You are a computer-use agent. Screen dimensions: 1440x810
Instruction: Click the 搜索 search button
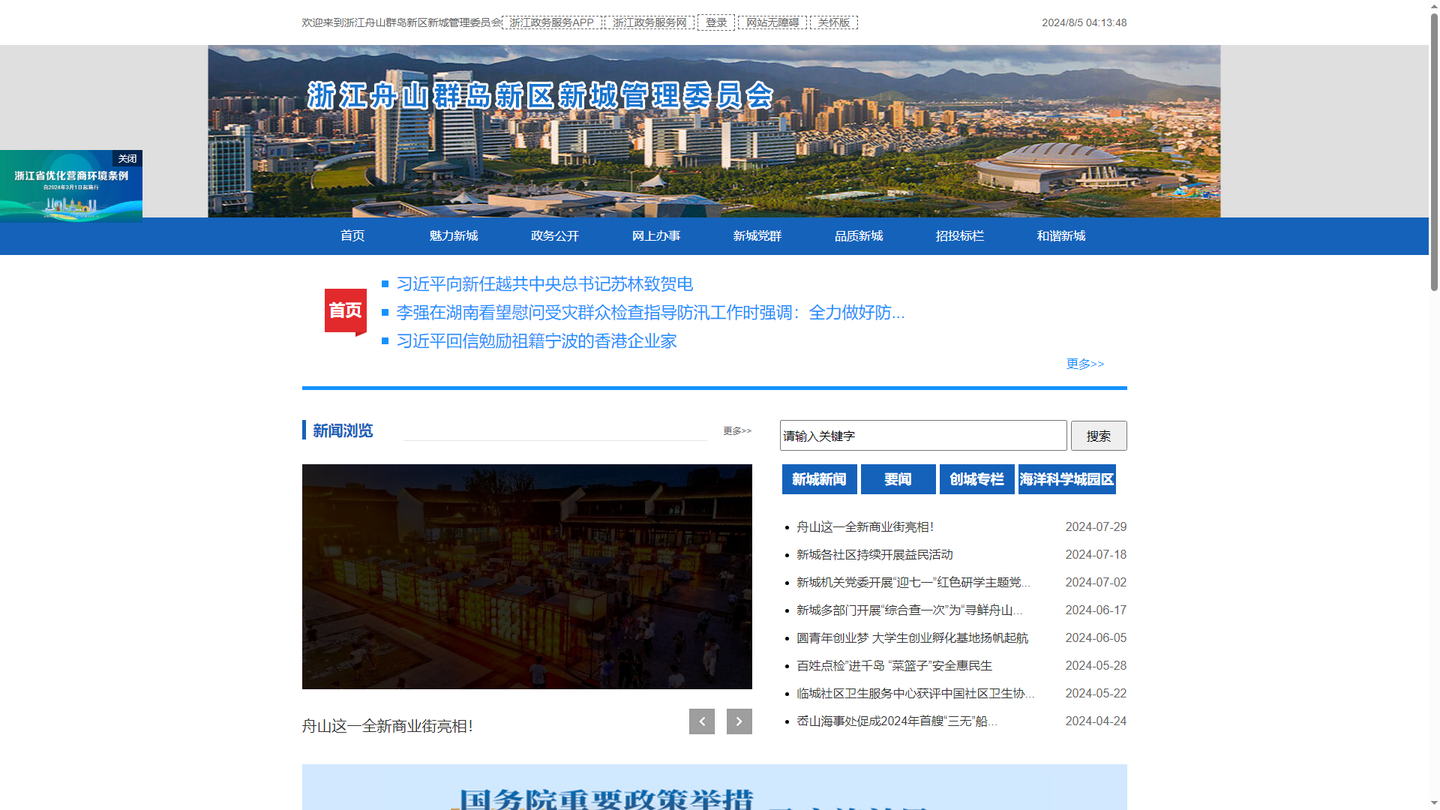click(x=1099, y=436)
